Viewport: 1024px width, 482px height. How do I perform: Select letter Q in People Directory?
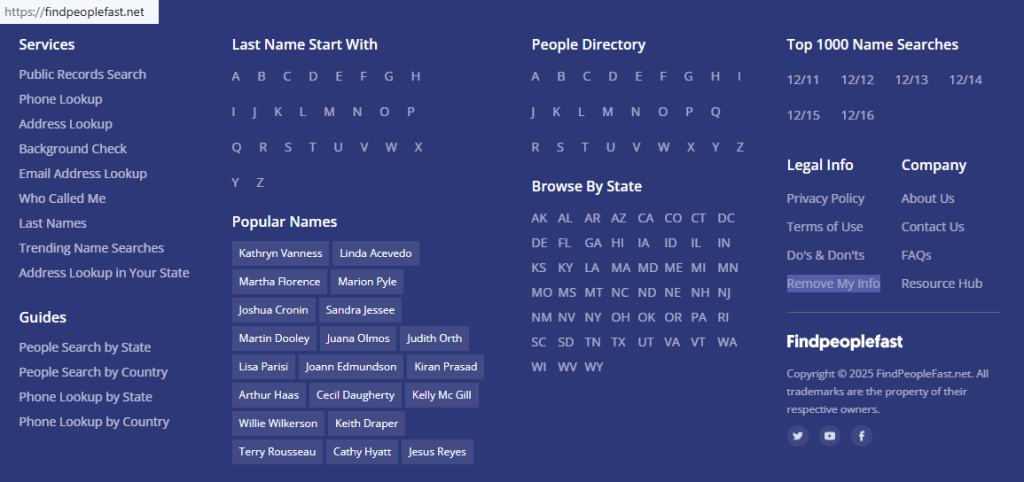tap(715, 112)
